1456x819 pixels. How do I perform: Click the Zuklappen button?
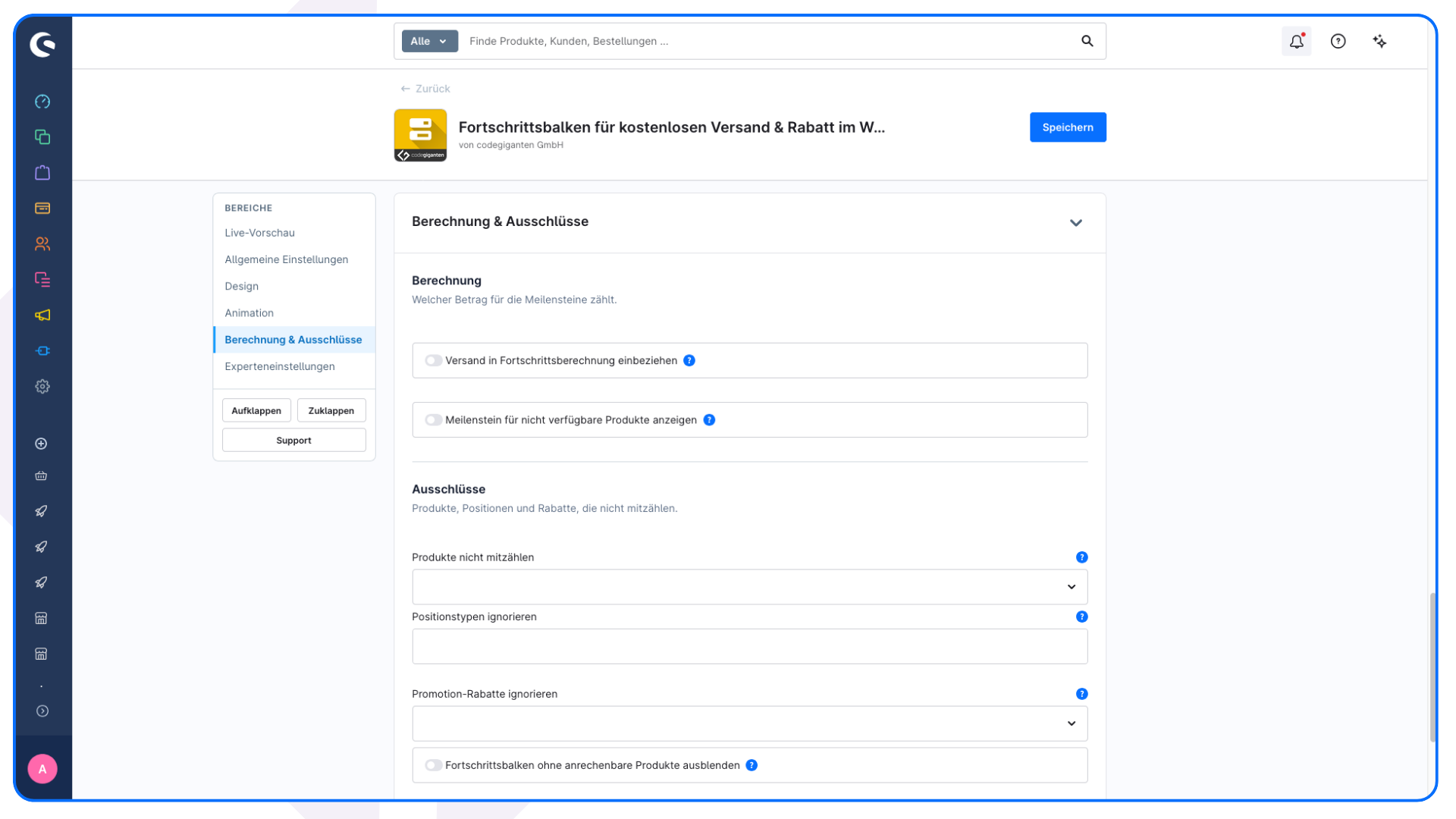click(x=331, y=410)
